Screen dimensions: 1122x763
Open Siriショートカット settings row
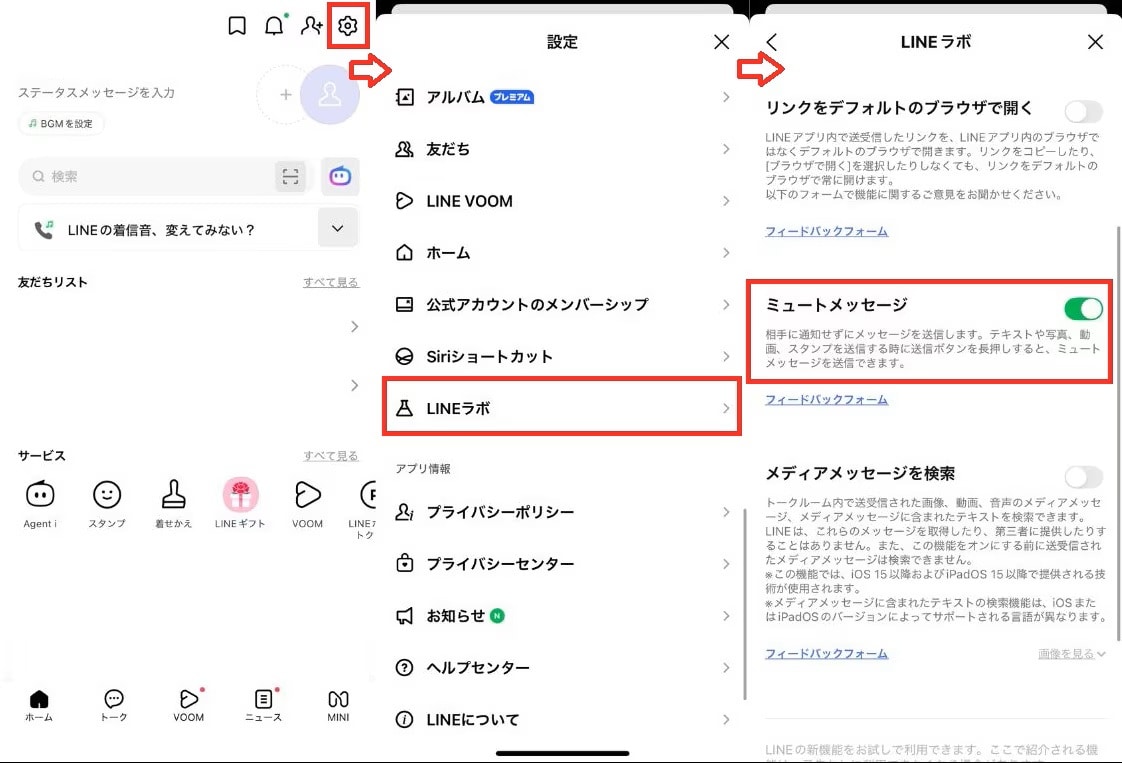pos(562,356)
